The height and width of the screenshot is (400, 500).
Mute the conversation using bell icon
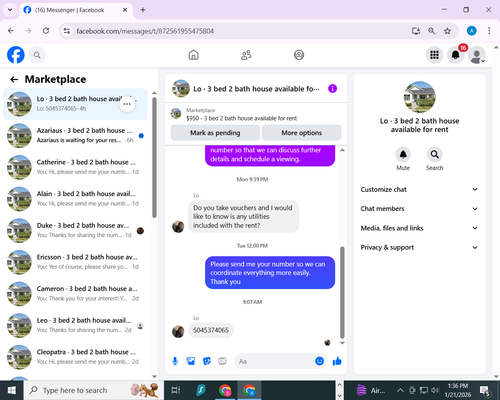click(x=403, y=154)
